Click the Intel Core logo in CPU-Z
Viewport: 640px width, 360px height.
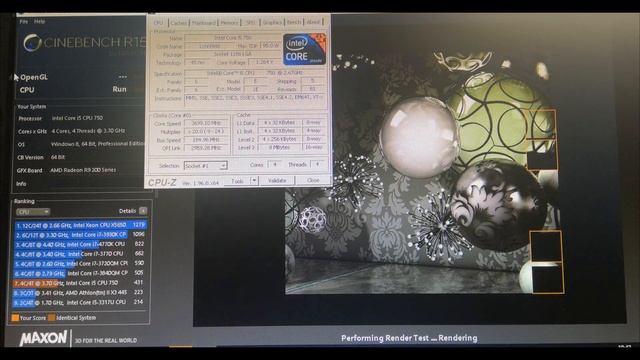[304, 49]
